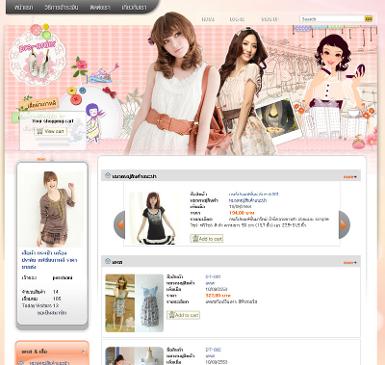Click the round shop logo with shoes

37,57
